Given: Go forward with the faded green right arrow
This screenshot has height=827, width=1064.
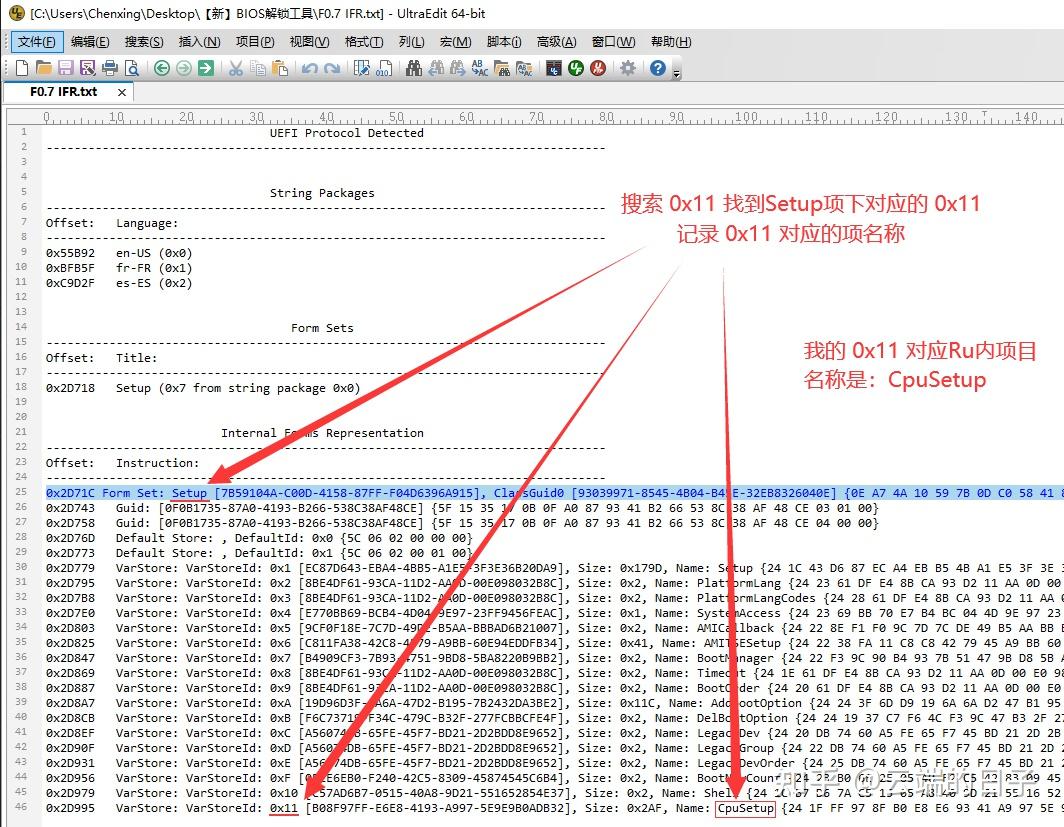Looking at the screenshot, I should (x=184, y=68).
